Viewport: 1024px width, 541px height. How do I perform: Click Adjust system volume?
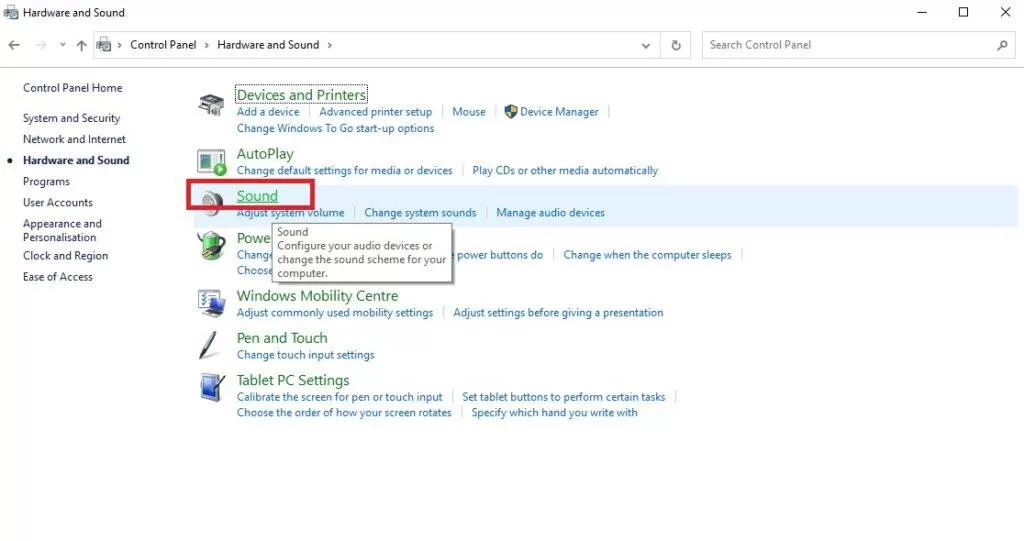coord(290,213)
